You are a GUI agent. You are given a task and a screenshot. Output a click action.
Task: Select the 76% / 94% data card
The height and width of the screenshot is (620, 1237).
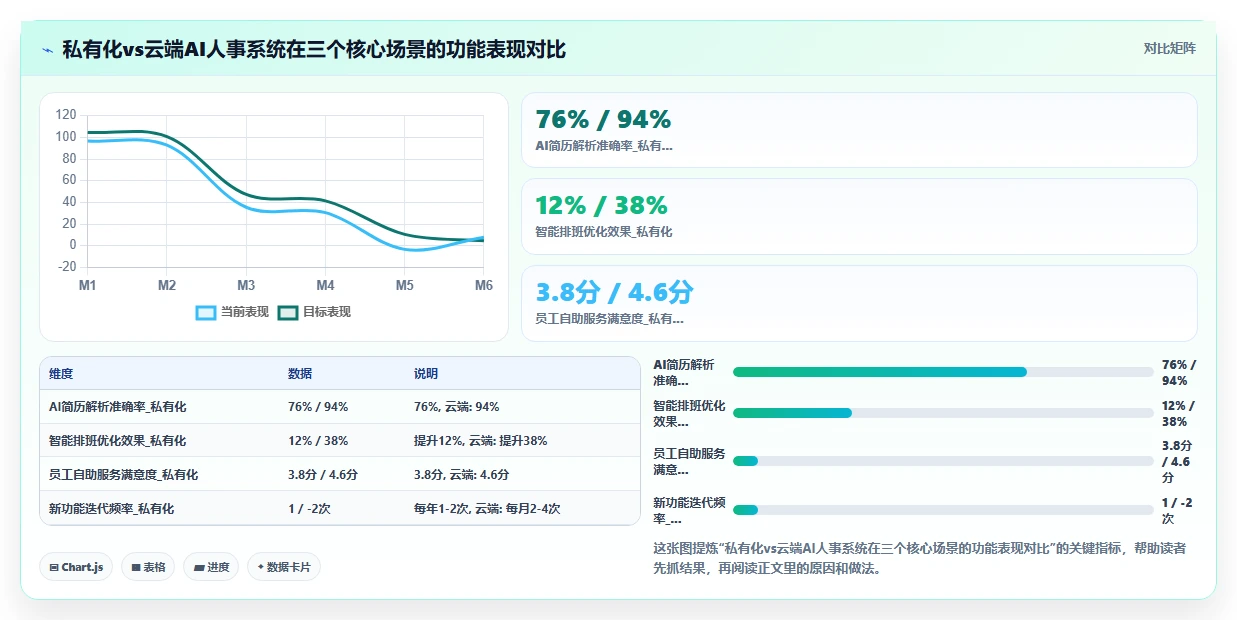coord(859,130)
